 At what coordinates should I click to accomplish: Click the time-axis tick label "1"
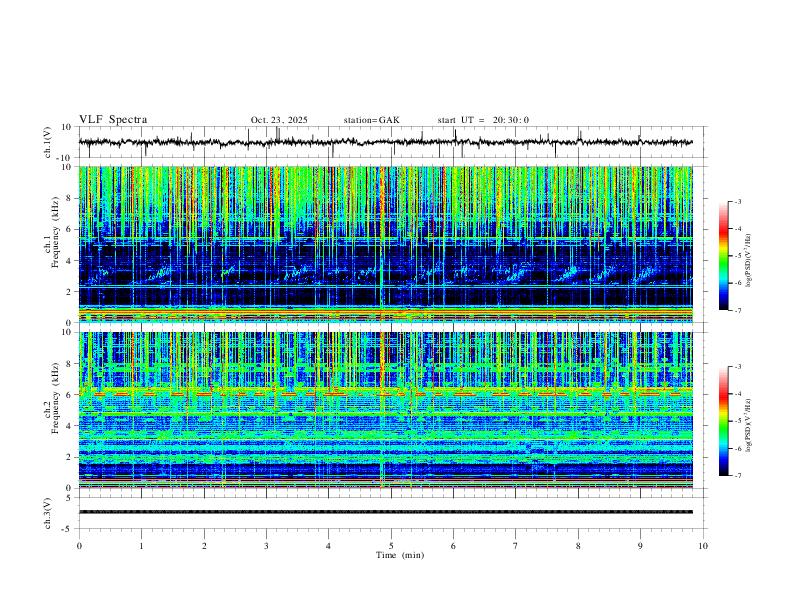click(x=141, y=546)
